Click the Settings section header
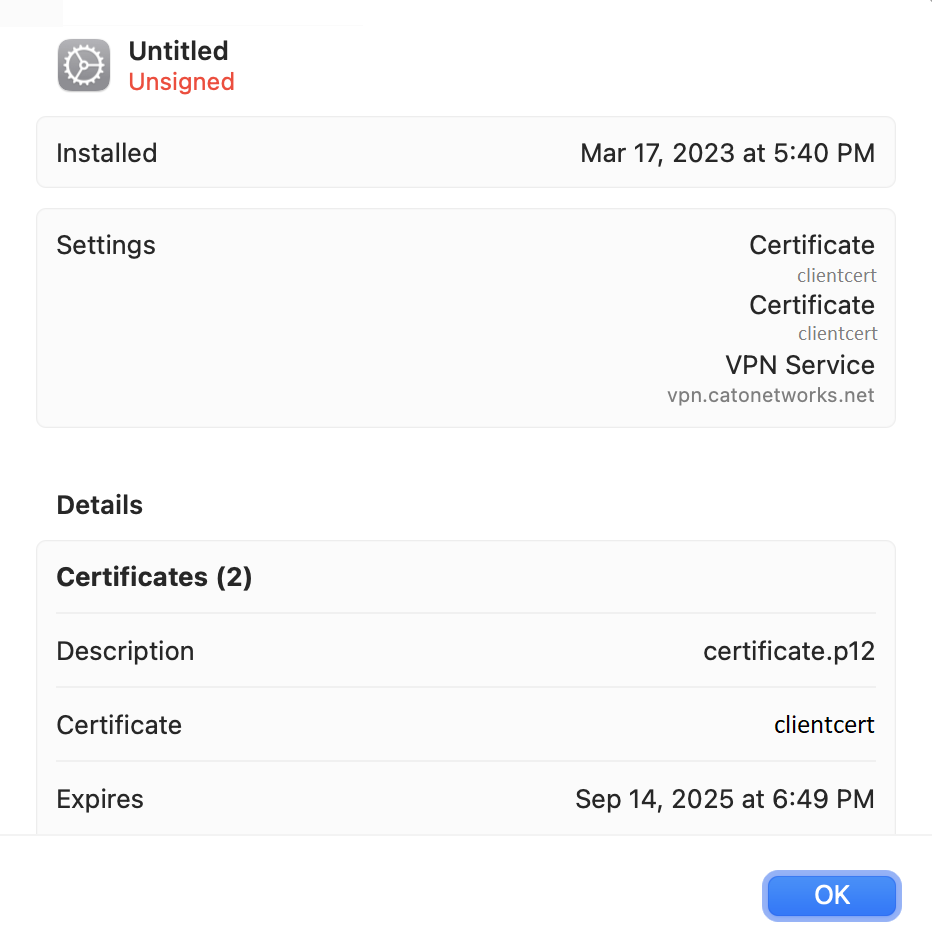 pos(105,245)
